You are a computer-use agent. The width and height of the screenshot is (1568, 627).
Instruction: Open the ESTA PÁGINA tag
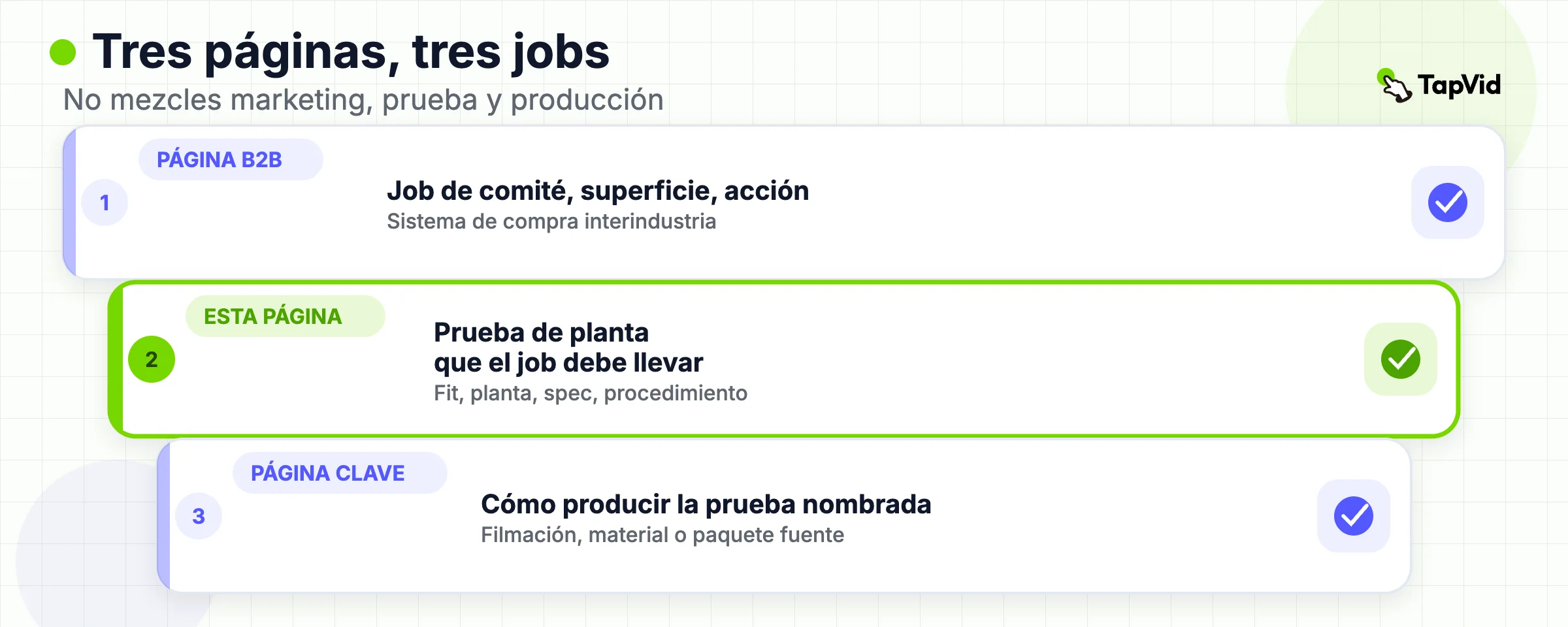(286, 316)
